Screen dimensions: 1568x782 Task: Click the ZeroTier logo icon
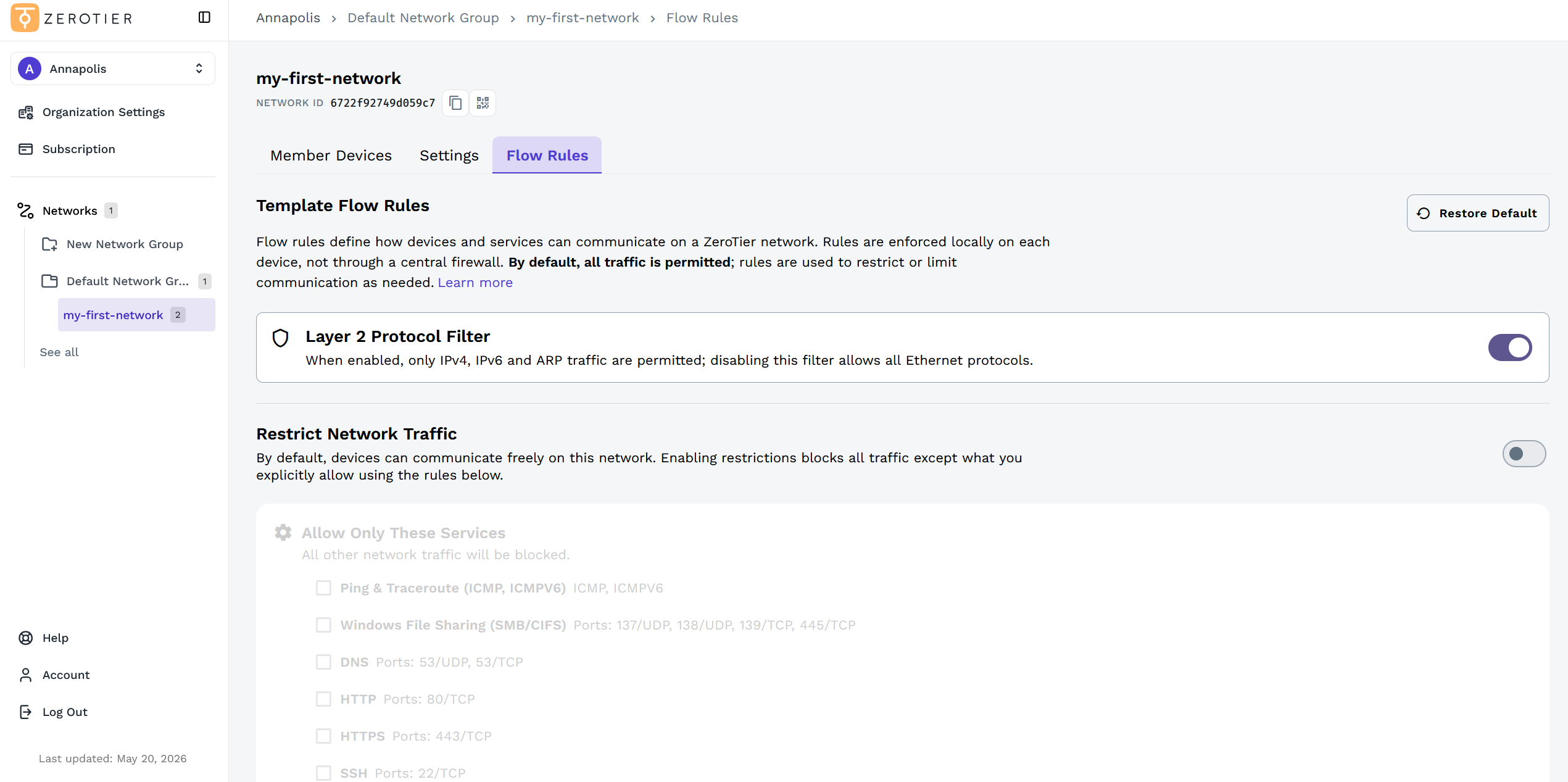coord(25,17)
